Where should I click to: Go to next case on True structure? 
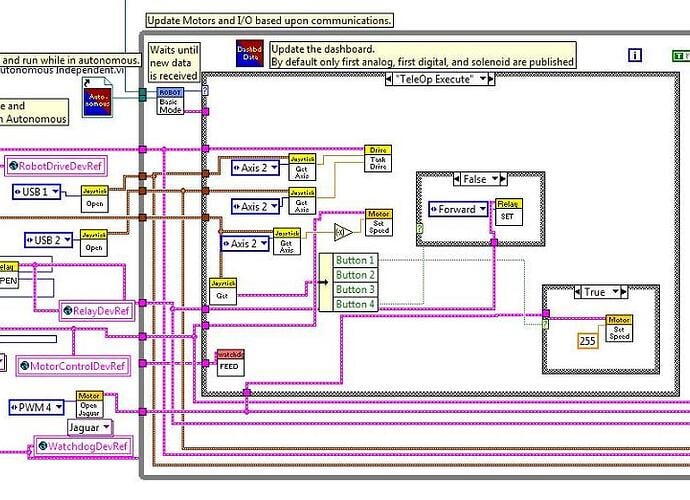(624, 292)
